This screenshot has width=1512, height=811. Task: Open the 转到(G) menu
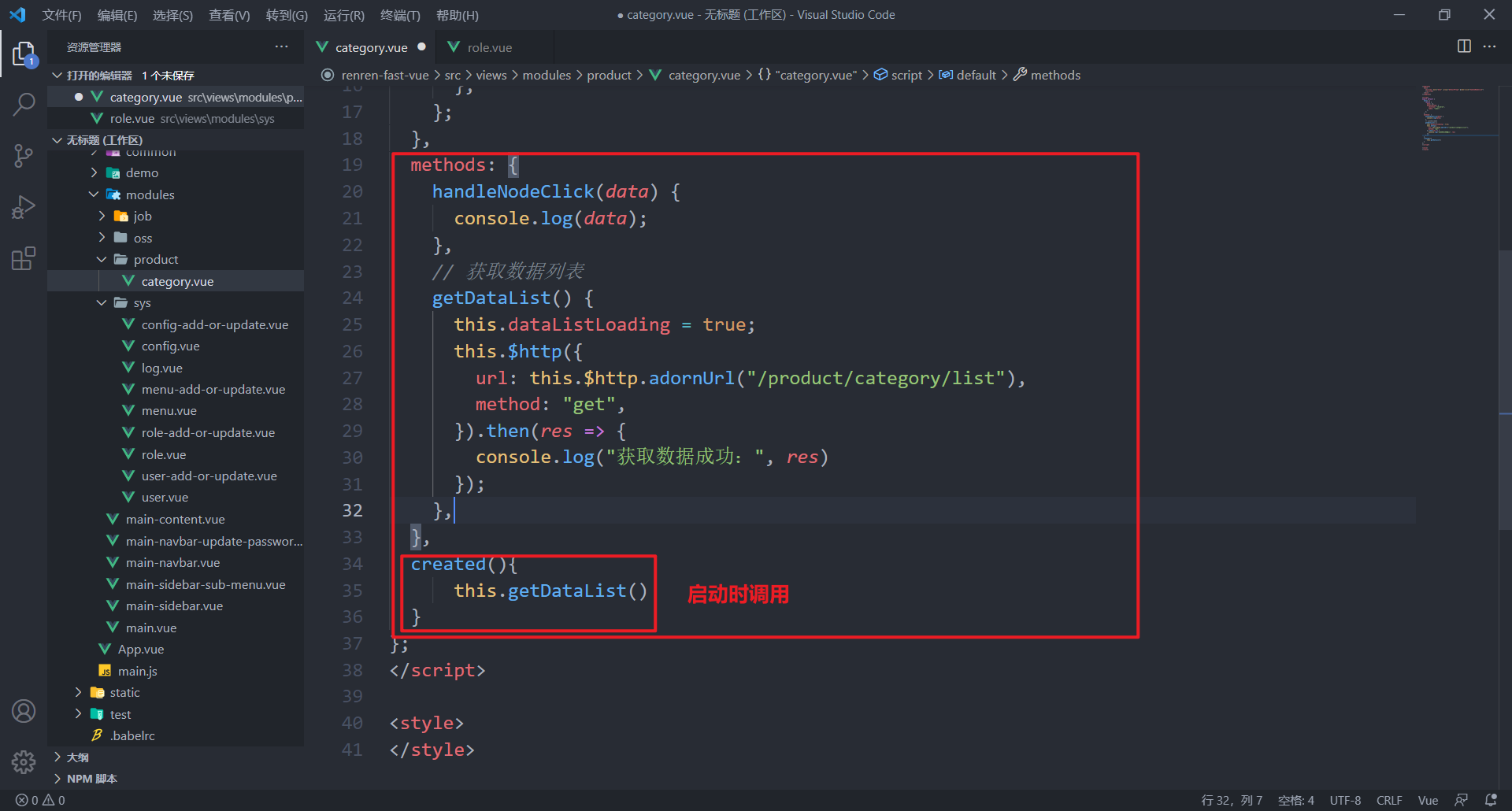point(287,15)
